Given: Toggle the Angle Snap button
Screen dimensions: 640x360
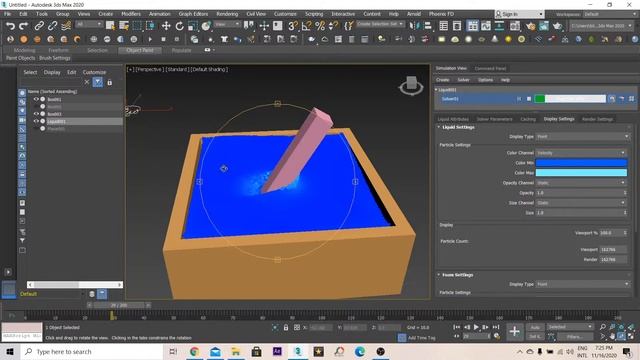Looking at the screenshot, I should point(306,26).
